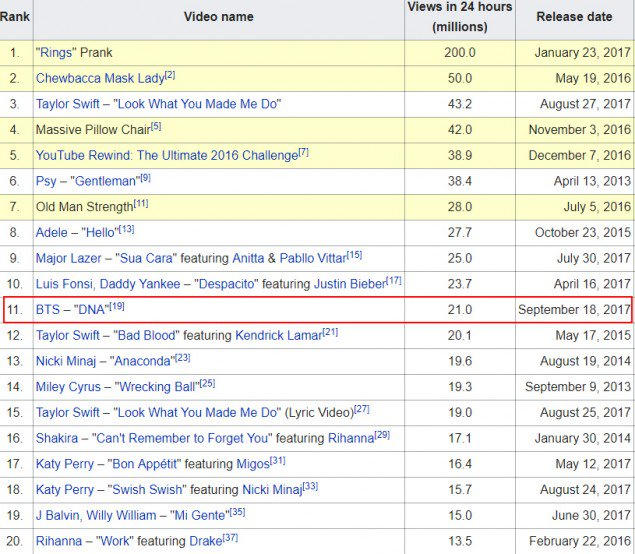The width and height of the screenshot is (635, 554).
Task: Click the Shakira link
Action: pyautogui.click(x=59, y=439)
